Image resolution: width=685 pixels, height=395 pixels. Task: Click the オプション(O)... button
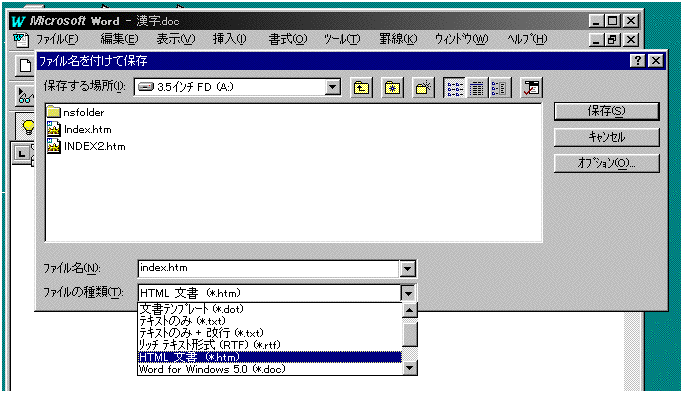pos(606,163)
